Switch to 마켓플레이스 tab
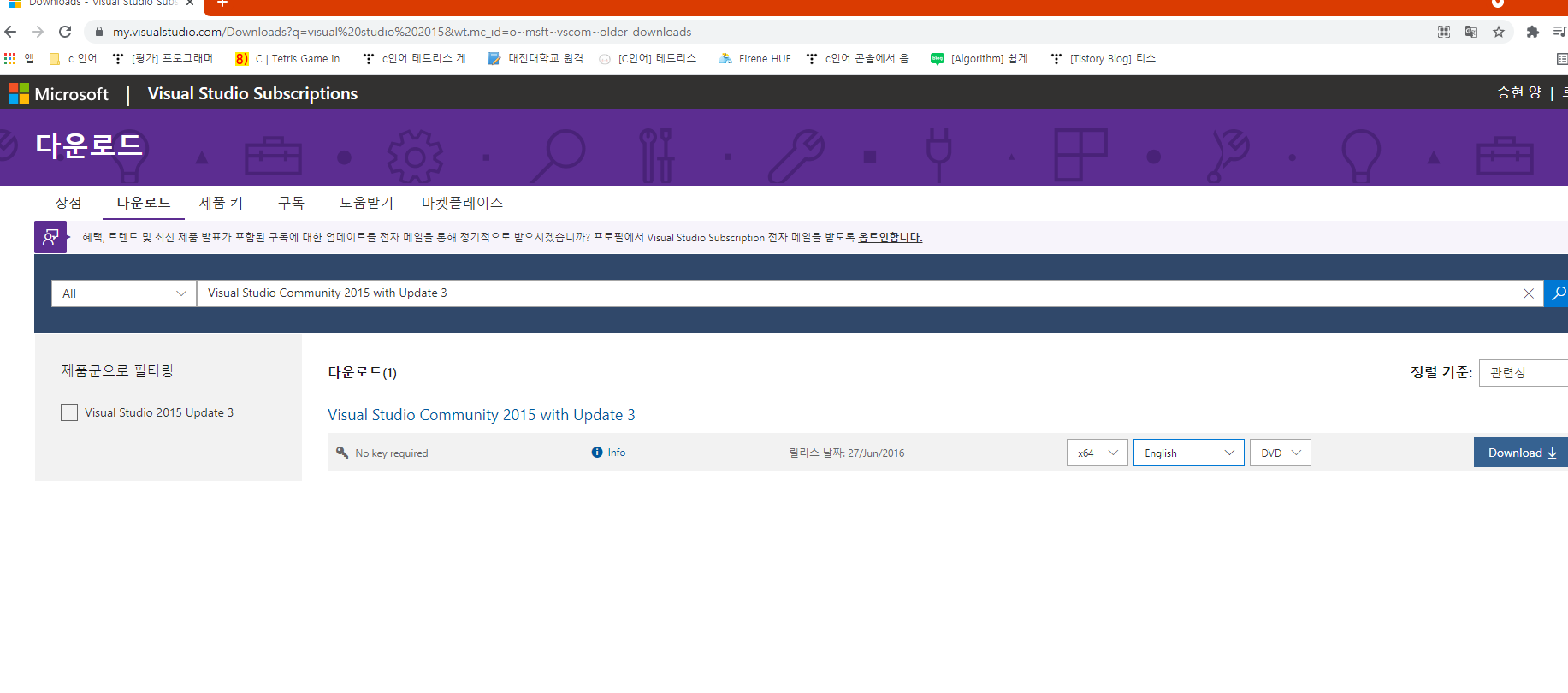The width and height of the screenshot is (1568, 693). 462,203
